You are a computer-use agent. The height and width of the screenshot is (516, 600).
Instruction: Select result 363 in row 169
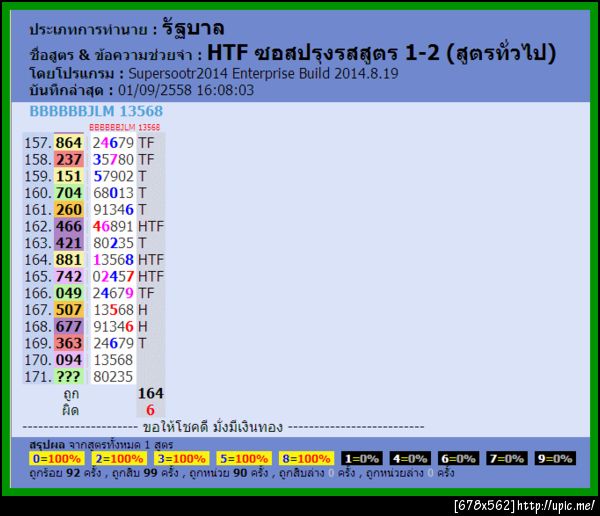69,343
